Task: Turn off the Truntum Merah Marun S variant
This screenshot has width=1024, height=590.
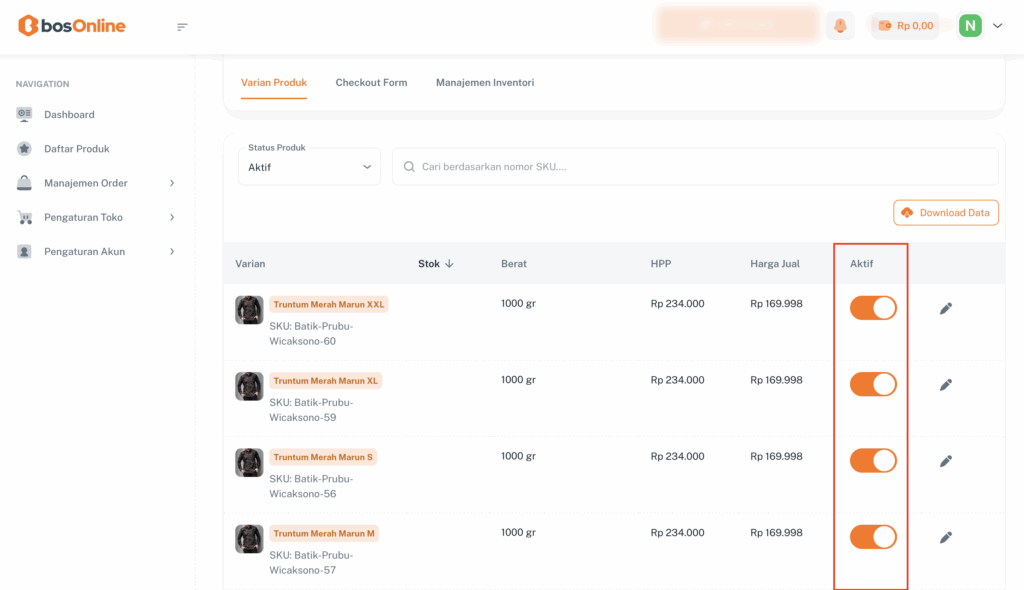Action: tap(873, 460)
